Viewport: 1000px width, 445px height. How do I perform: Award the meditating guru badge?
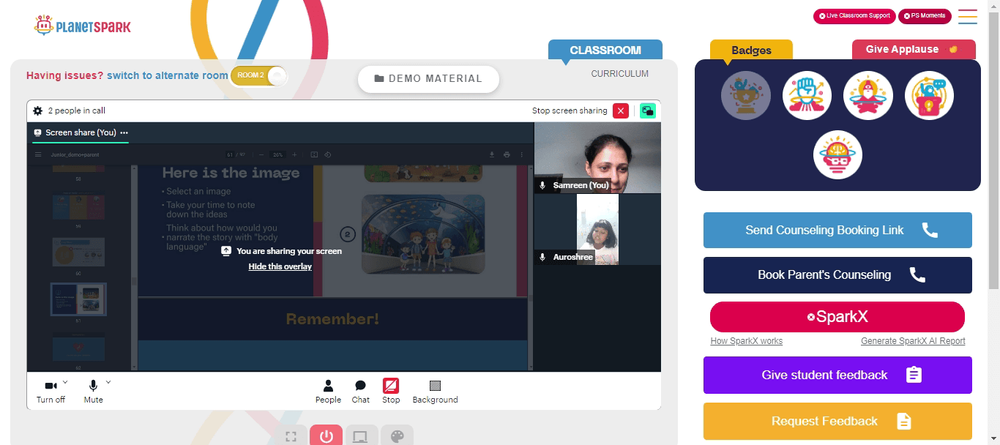pyautogui.click(x=868, y=96)
